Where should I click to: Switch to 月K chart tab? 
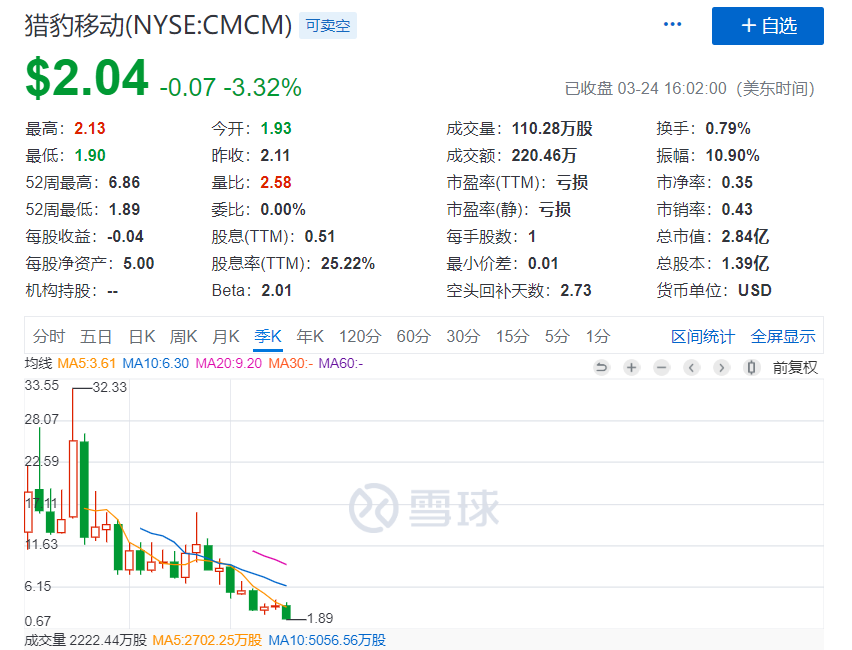click(225, 336)
